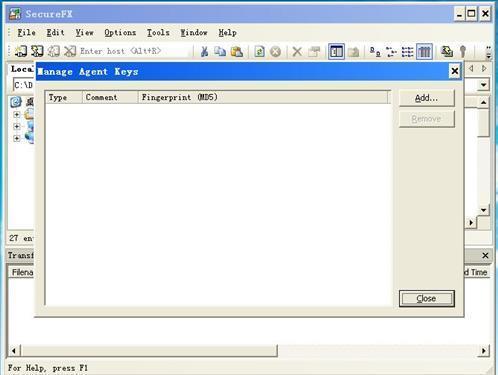
Task: Open the Window menu
Action: [194, 32]
